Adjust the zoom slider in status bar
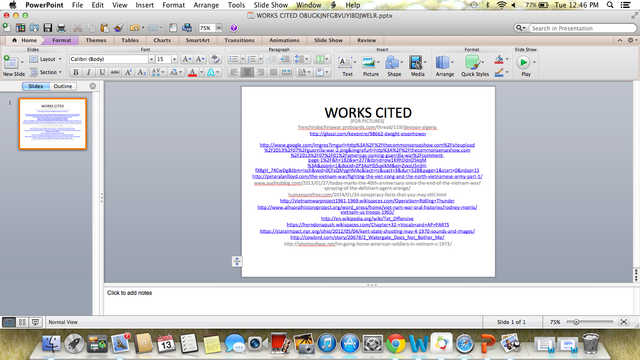The image size is (640, 360). point(576,322)
